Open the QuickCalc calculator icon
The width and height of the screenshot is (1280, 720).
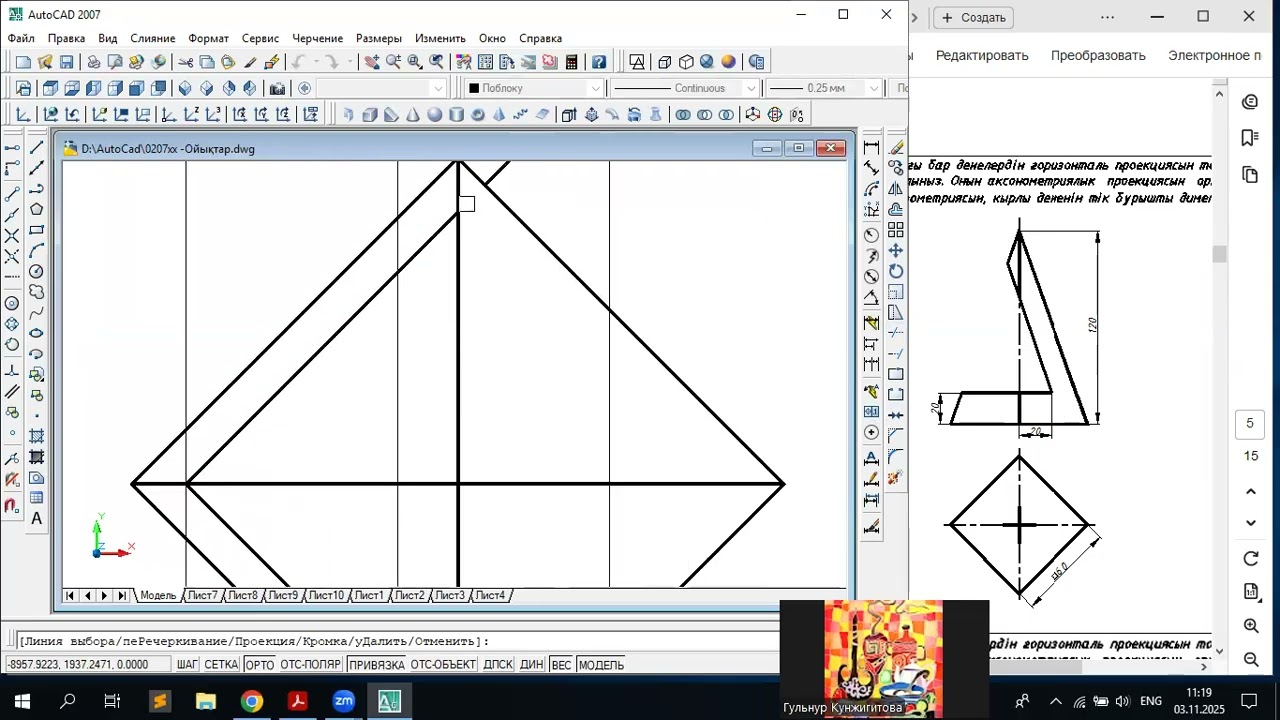point(571,62)
